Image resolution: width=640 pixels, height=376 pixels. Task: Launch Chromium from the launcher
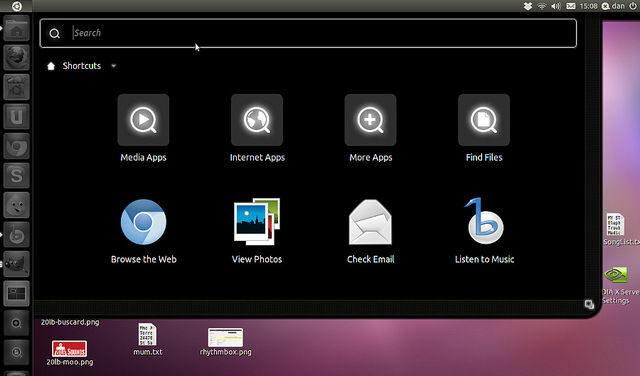click(x=16, y=146)
